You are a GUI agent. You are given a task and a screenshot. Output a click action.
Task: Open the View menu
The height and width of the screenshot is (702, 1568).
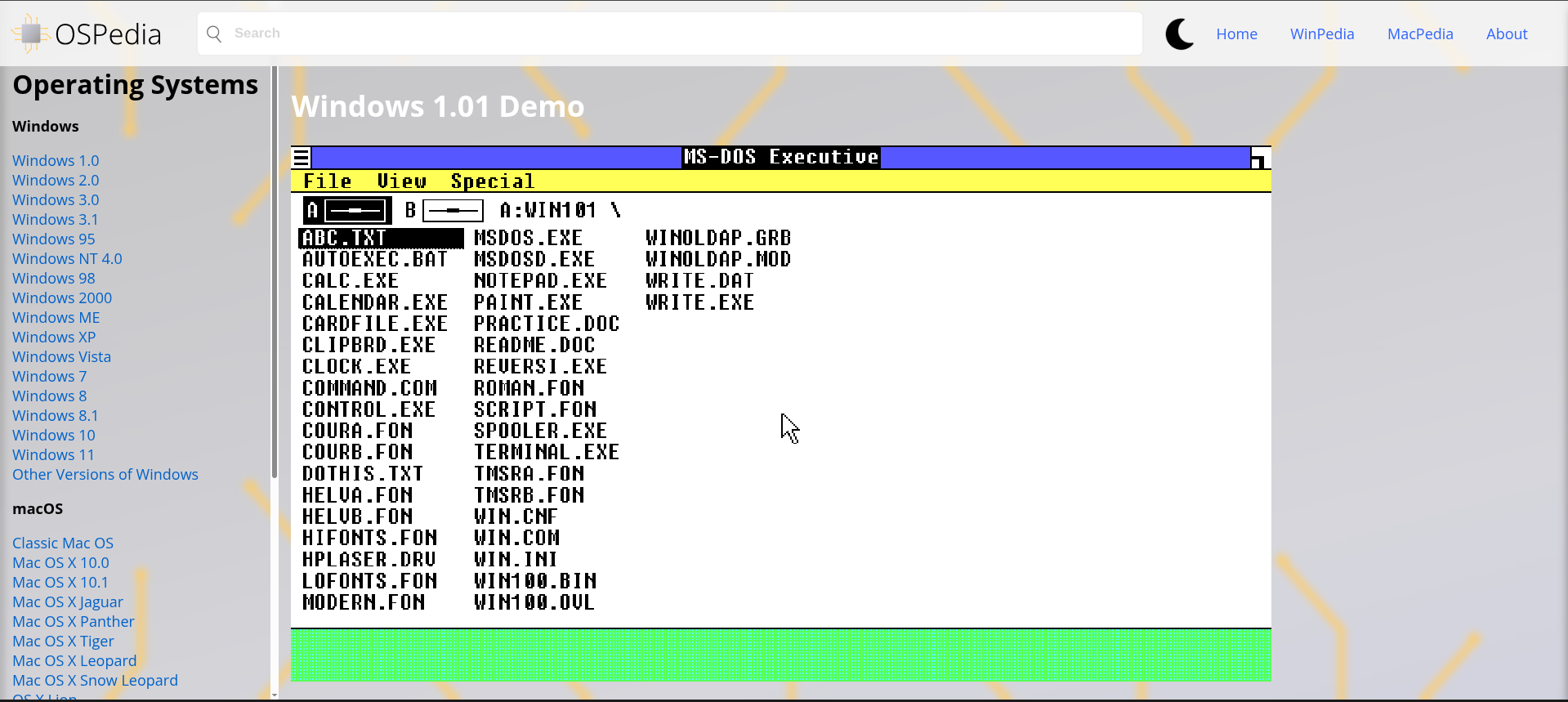(x=401, y=181)
